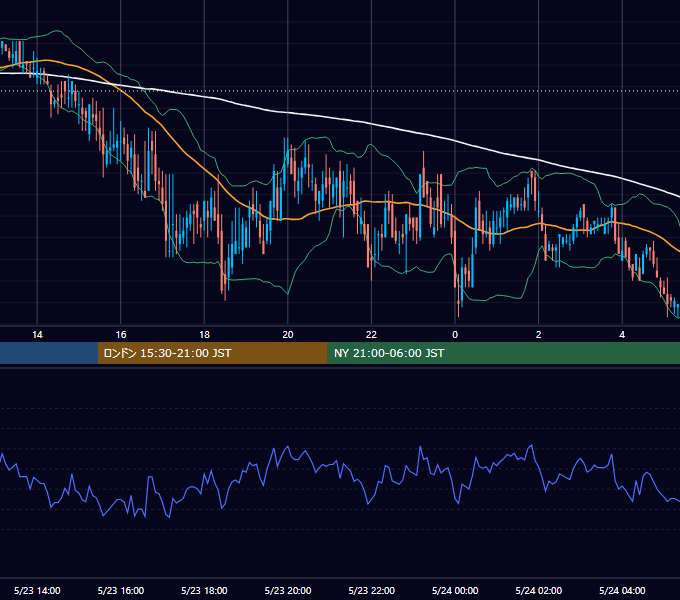Click the 5/23 14:00 date label
680x600 pixels.
(x=37, y=590)
